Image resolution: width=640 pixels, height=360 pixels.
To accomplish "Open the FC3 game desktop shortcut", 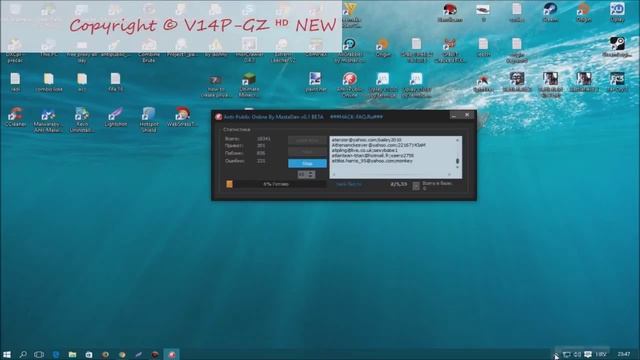I will [x=617, y=82].
